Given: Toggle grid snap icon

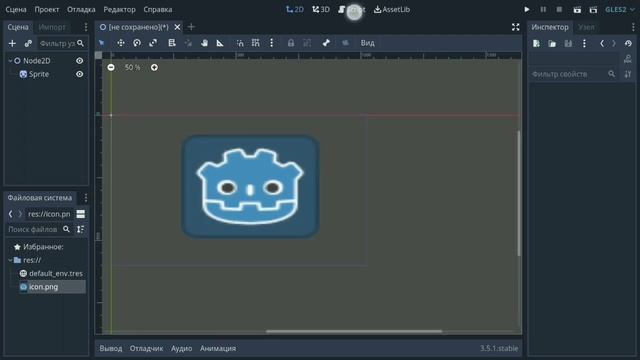Looking at the screenshot, I should [256, 43].
